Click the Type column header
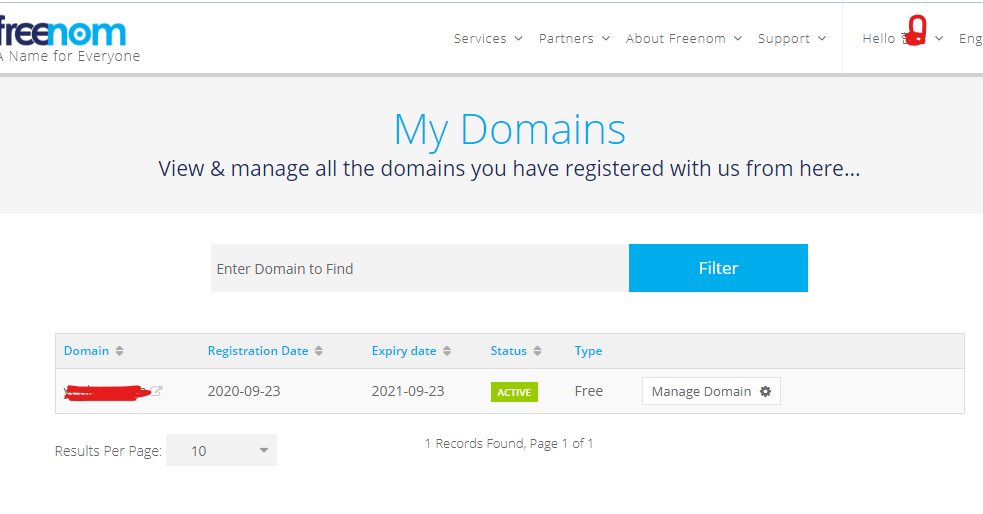This screenshot has height=514, width=983. click(x=588, y=351)
